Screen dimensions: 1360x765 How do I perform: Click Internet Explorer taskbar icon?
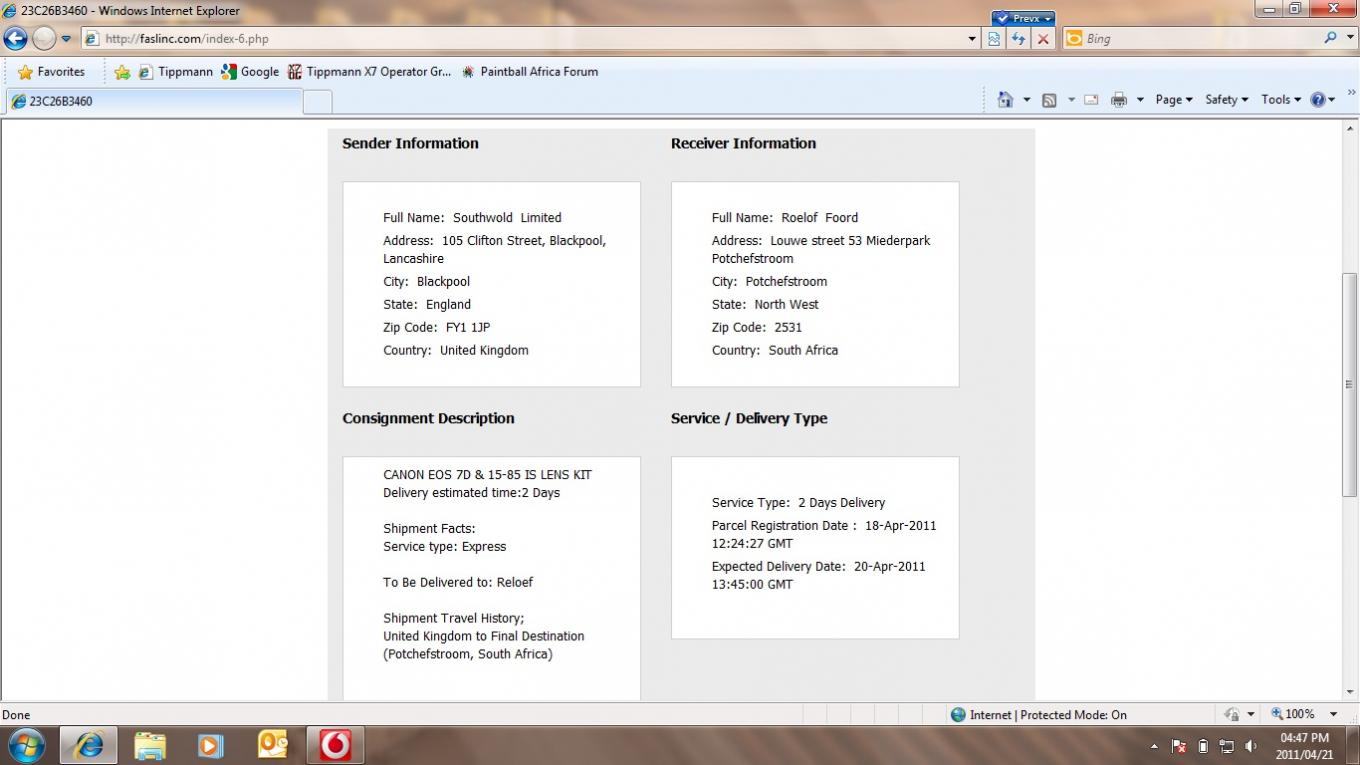click(89, 746)
